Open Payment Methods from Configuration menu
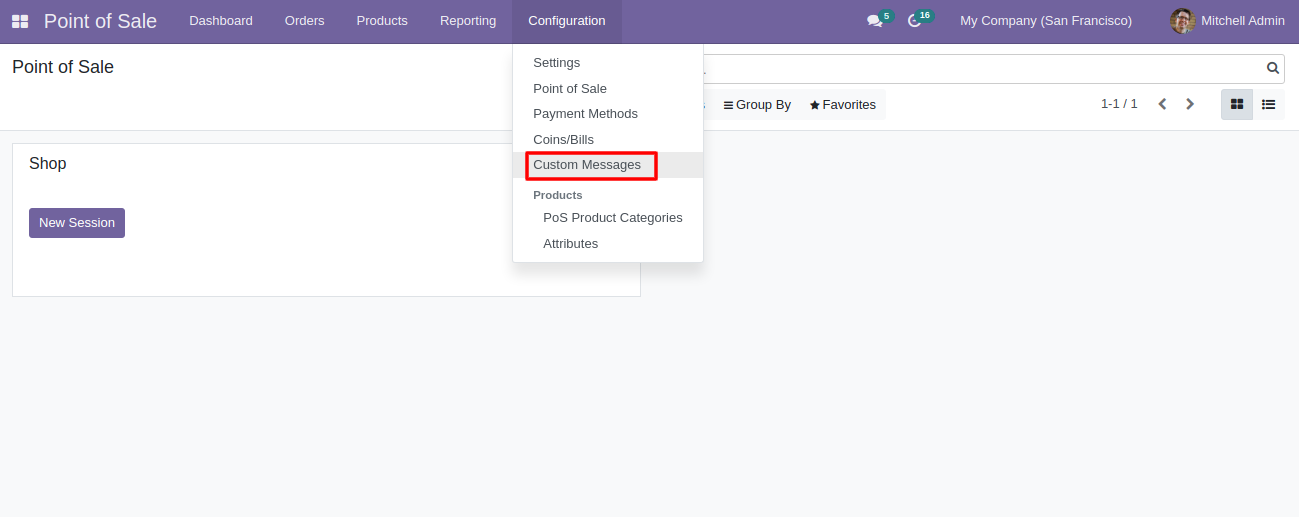Screen dimensions: 1299x517 point(585,114)
